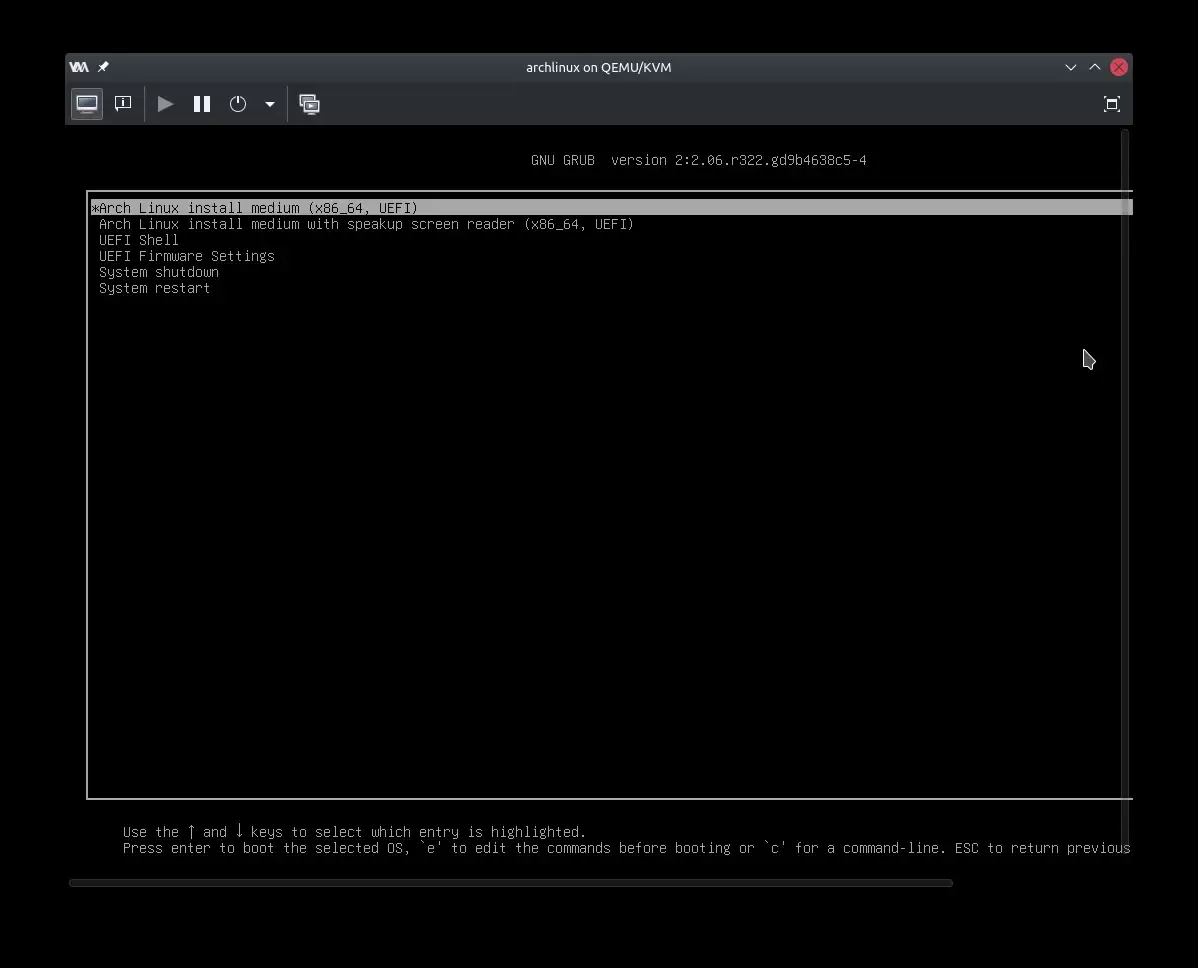
Task: Select the speakup screen reader boot entry
Action: (366, 224)
